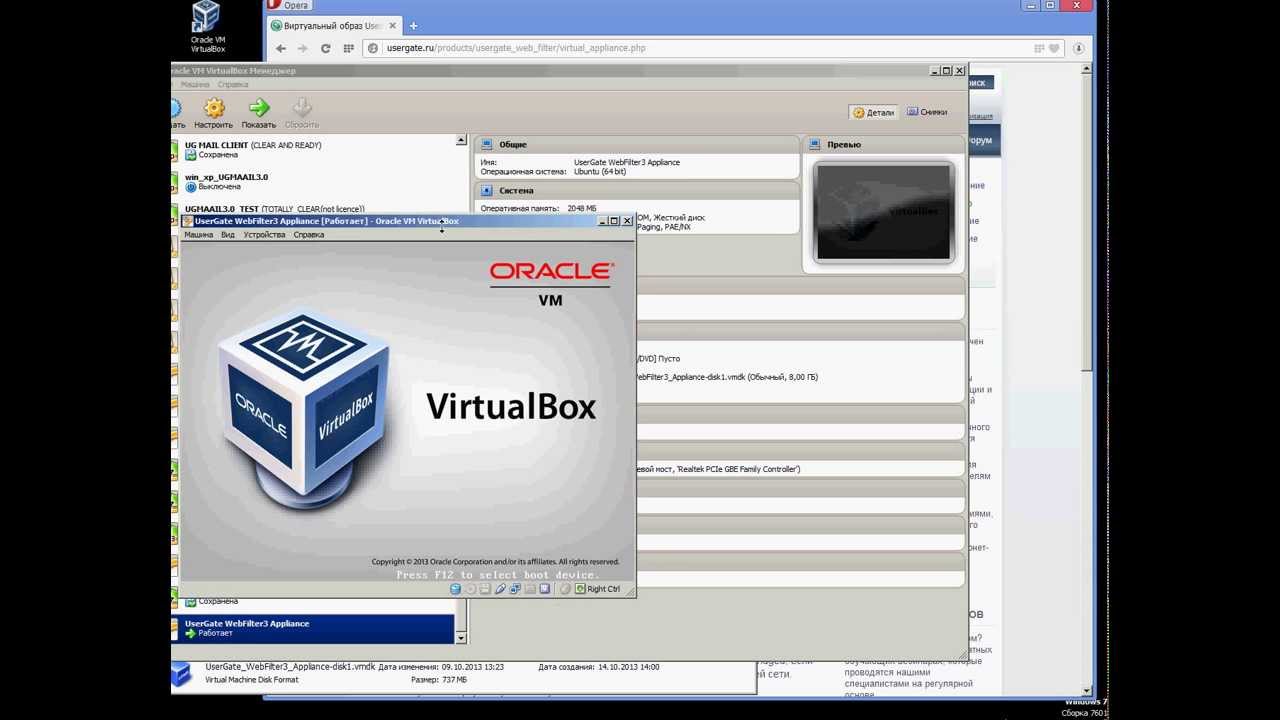Open Вид menu in VM window
This screenshot has height=720, width=1280.
pyautogui.click(x=228, y=235)
